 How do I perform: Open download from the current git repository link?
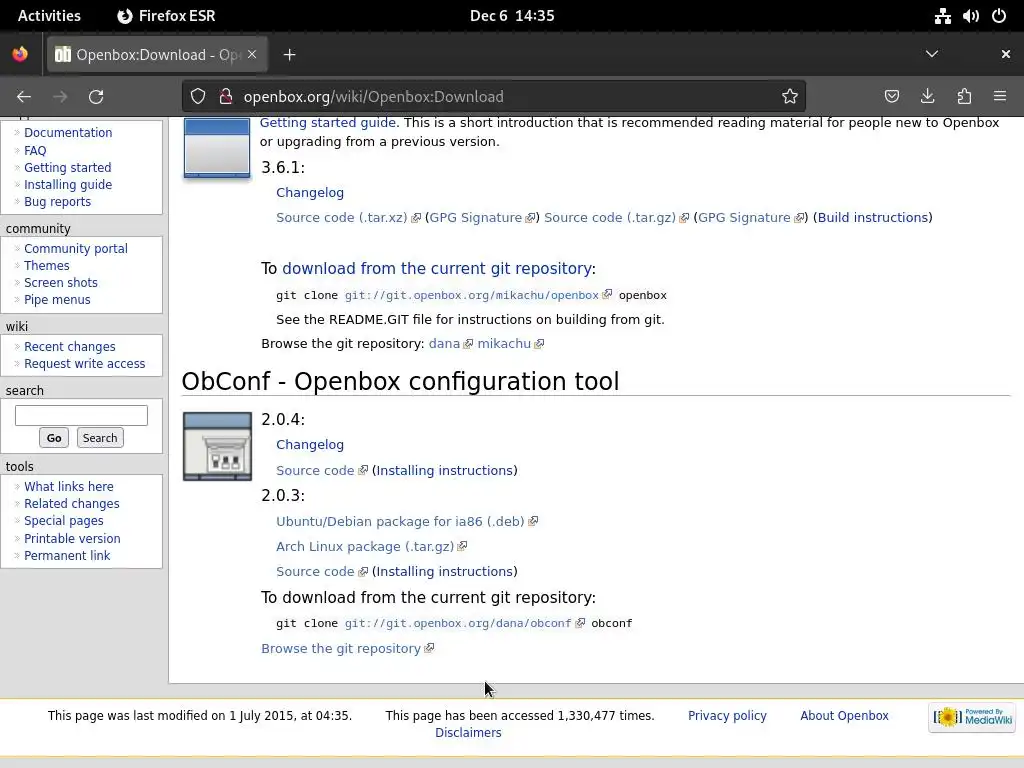(x=437, y=268)
